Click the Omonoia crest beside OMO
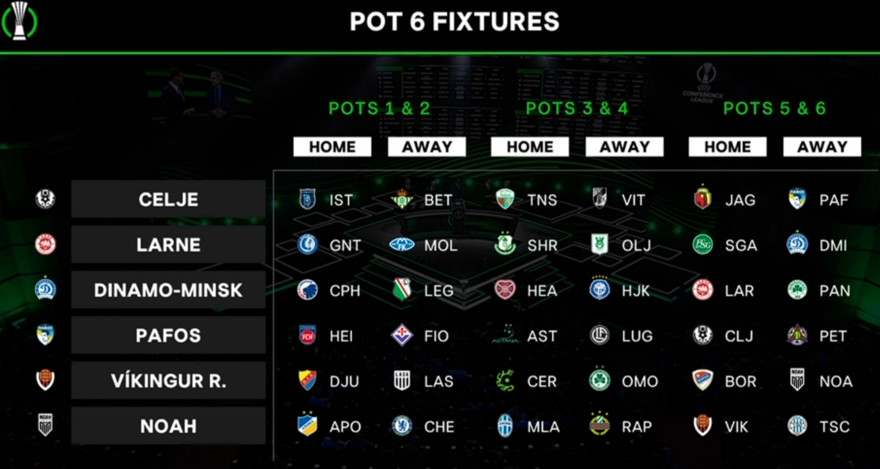 click(599, 381)
